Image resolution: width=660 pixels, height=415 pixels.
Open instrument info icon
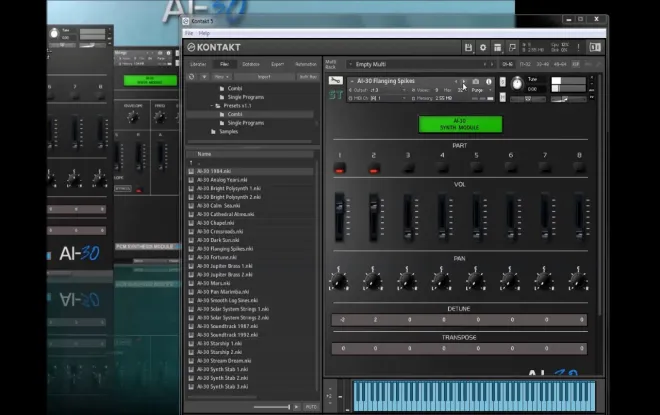[488, 81]
